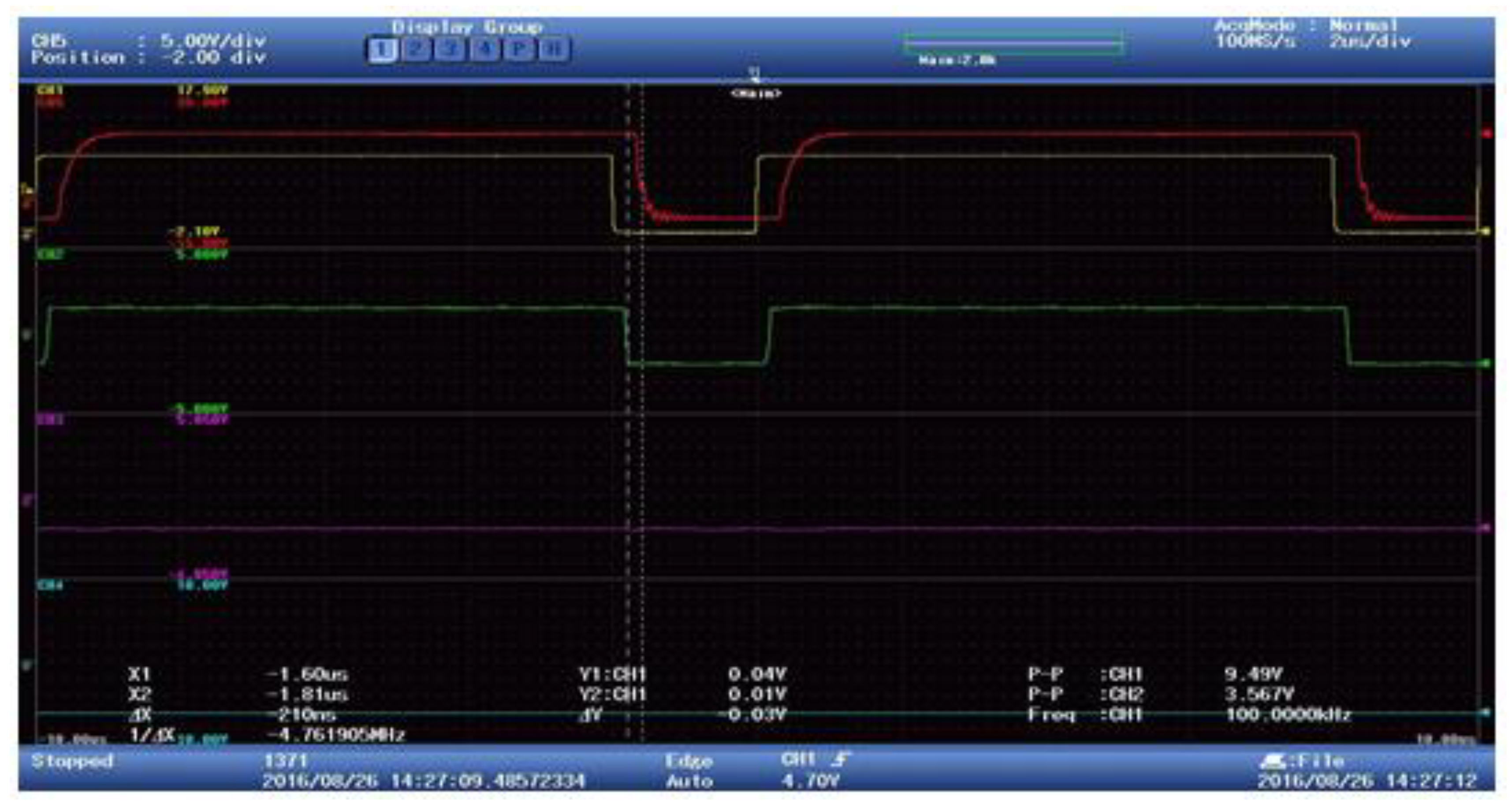Switch to Display Group 3
Image resolution: width=1512 pixels, height=807 pixels.
[x=450, y=50]
